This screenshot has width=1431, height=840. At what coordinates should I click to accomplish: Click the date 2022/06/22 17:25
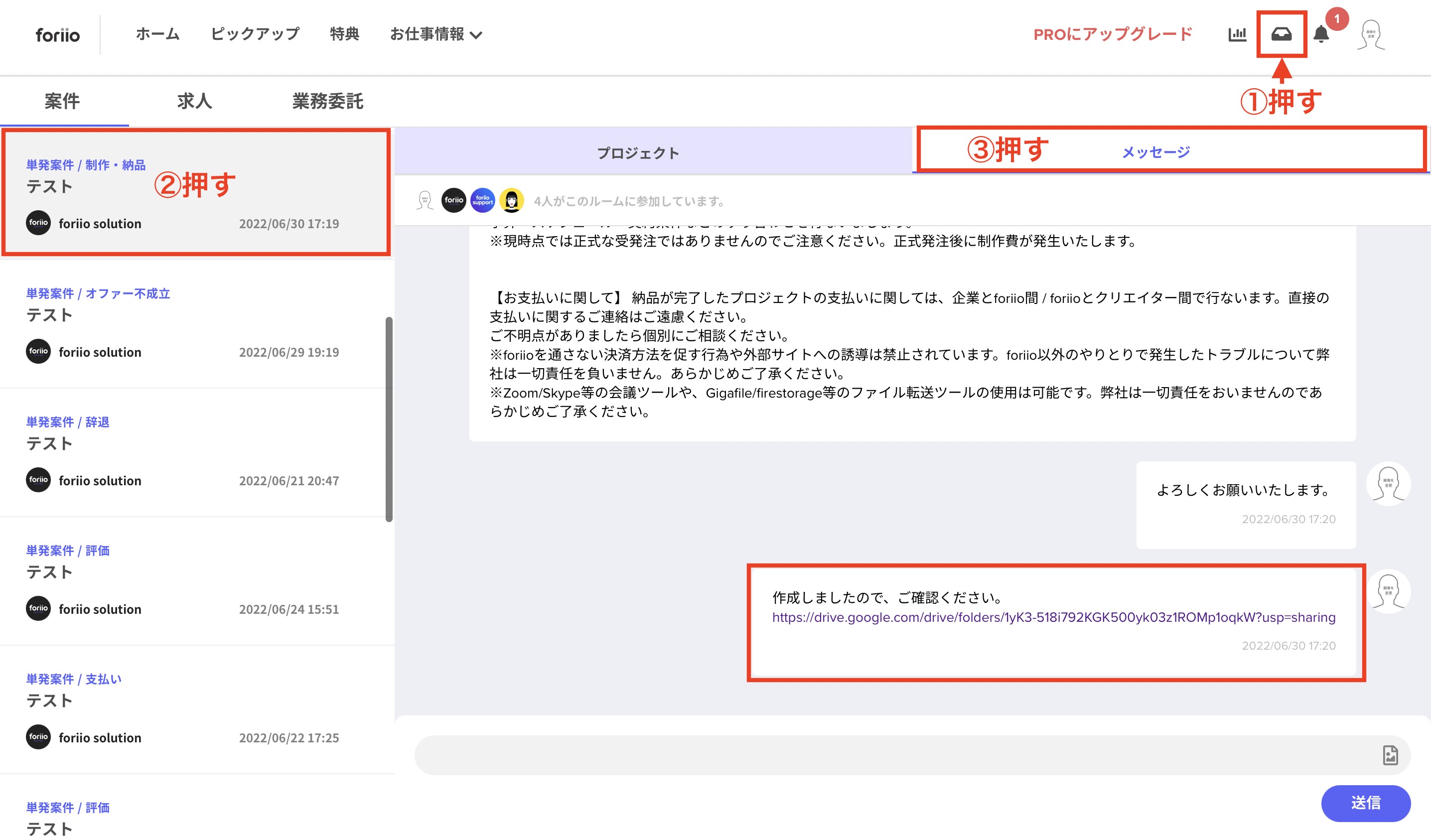(289, 738)
